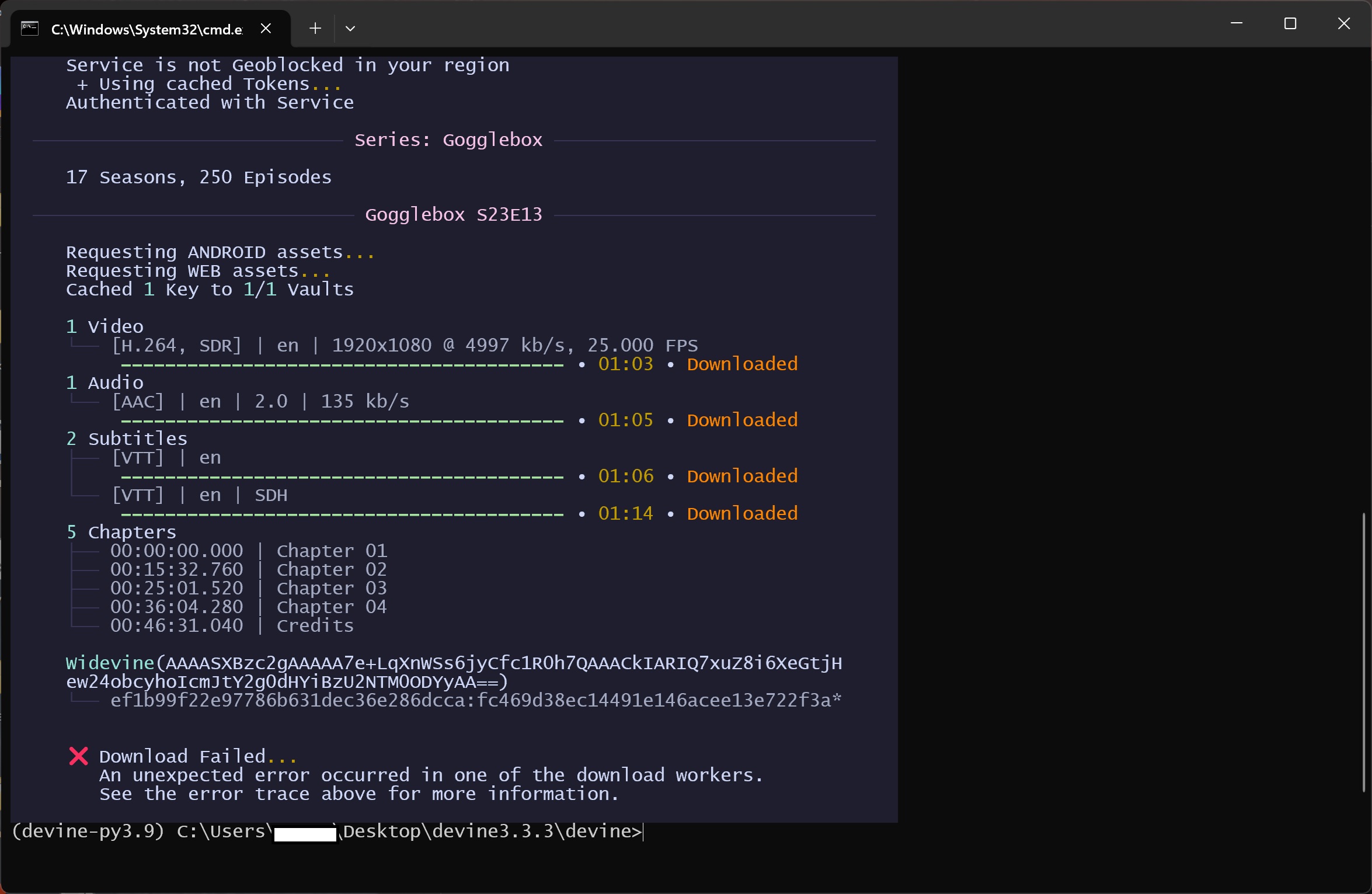Click the red X Download Failed icon
Viewport: 1372px width, 894px height.
(x=78, y=756)
